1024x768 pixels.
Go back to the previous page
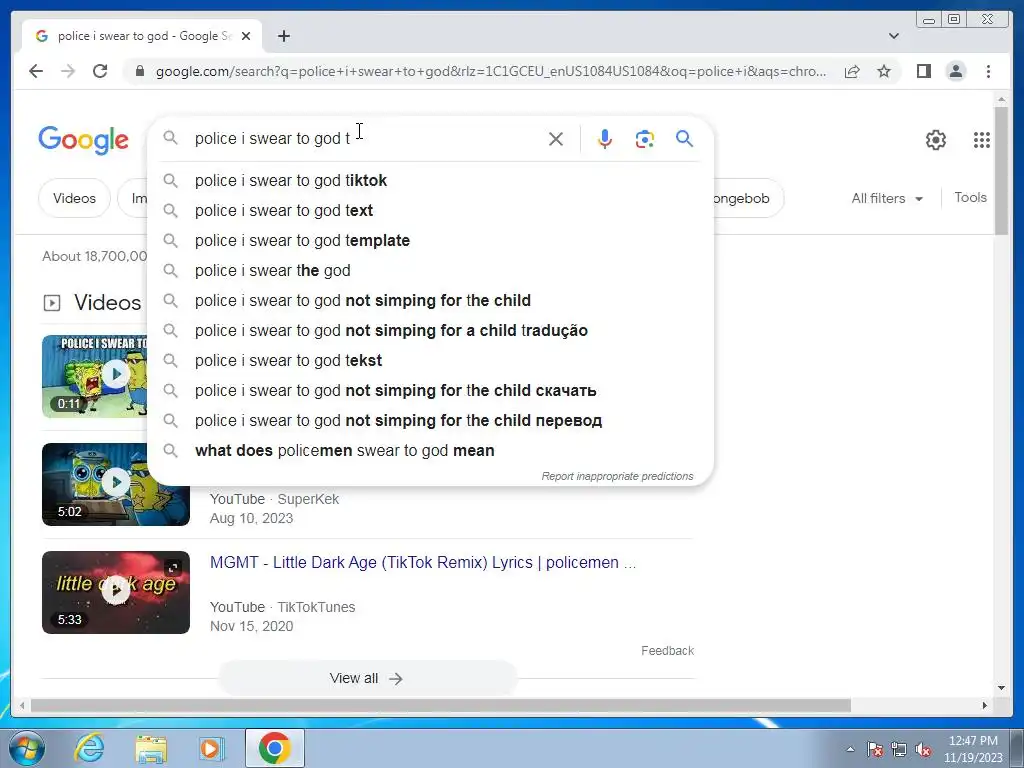(36, 71)
